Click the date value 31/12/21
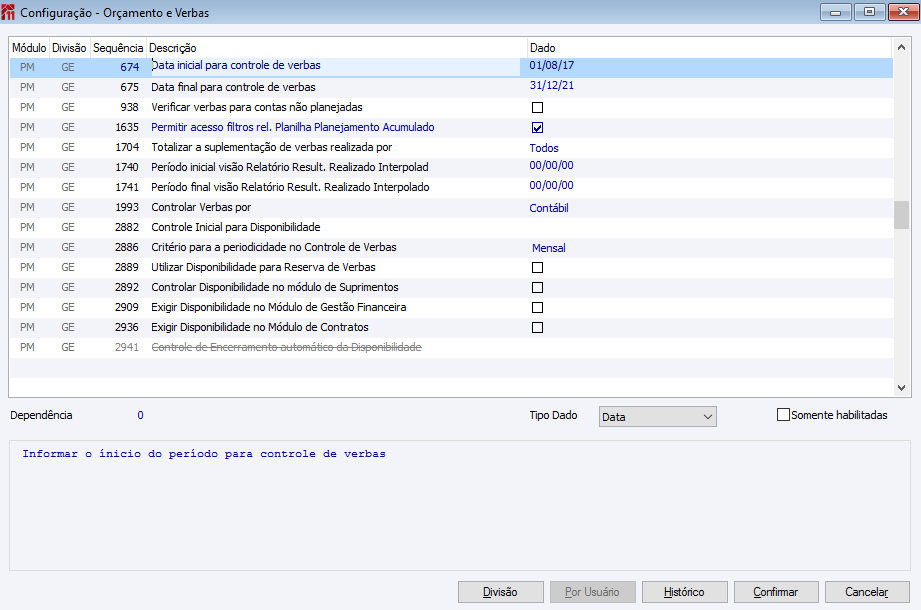Viewport: 921px width, 610px height. click(552, 85)
